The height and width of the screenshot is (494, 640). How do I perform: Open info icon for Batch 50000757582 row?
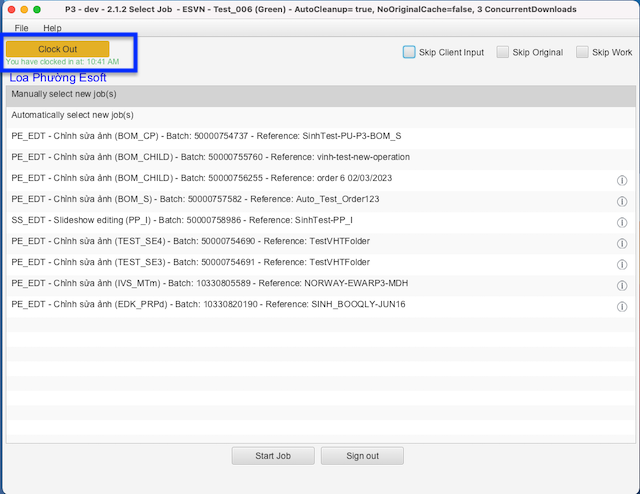pyautogui.click(x=622, y=201)
